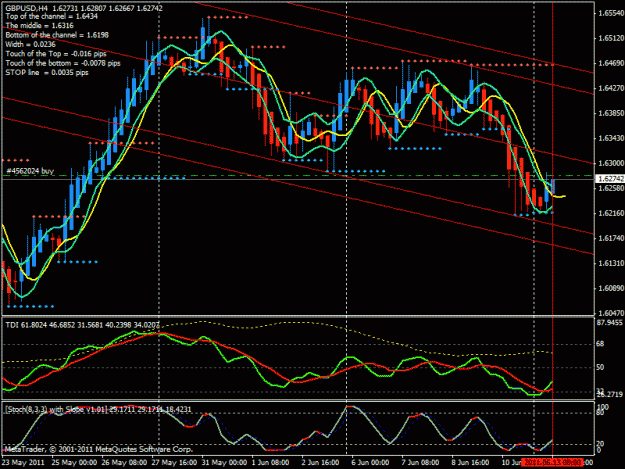Click the MetaTrader MetaQuotes copyright text

click(x=99, y=449)
